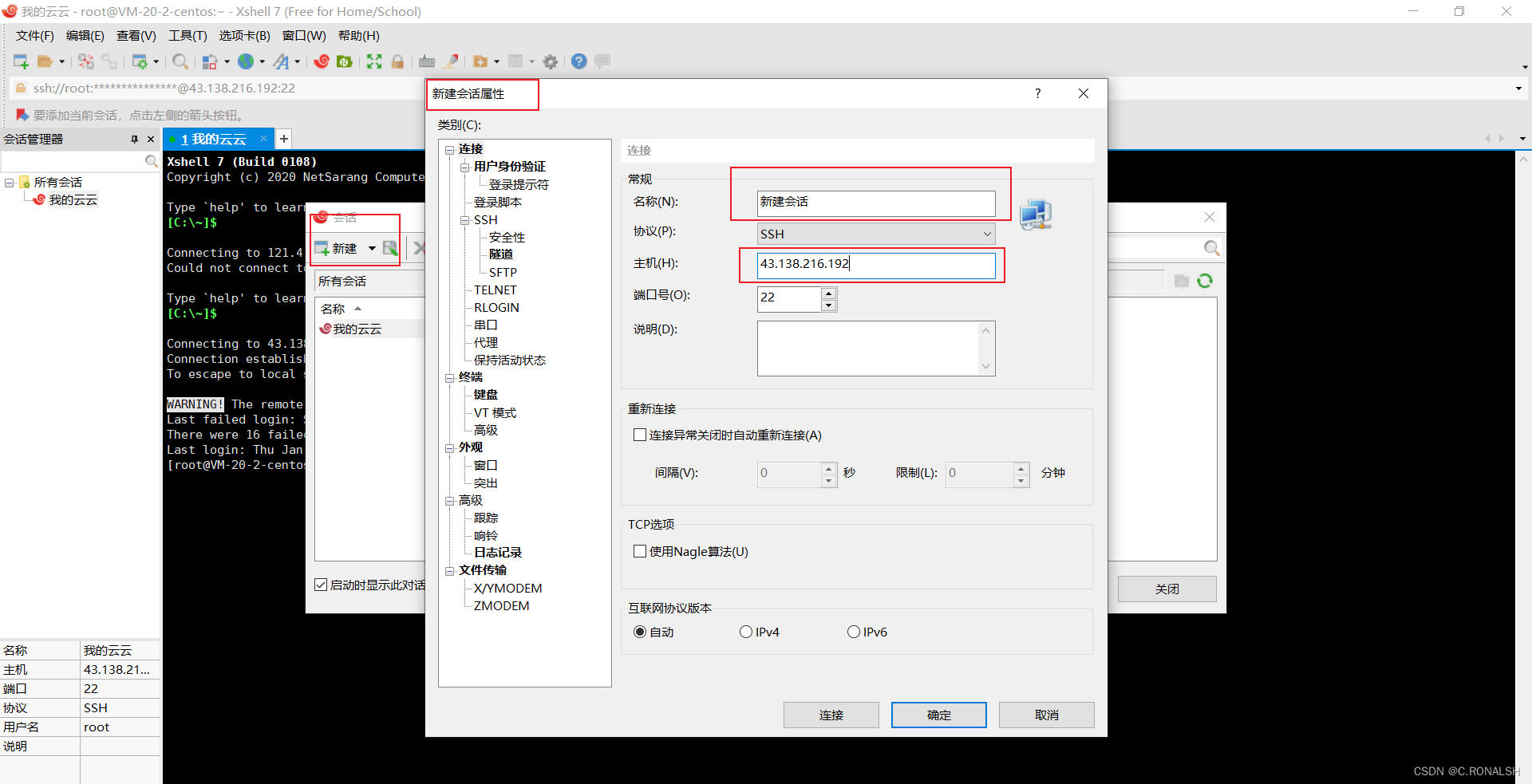Select the IPv6 radio button
The image size is (1532, 784).
[853, 632]
